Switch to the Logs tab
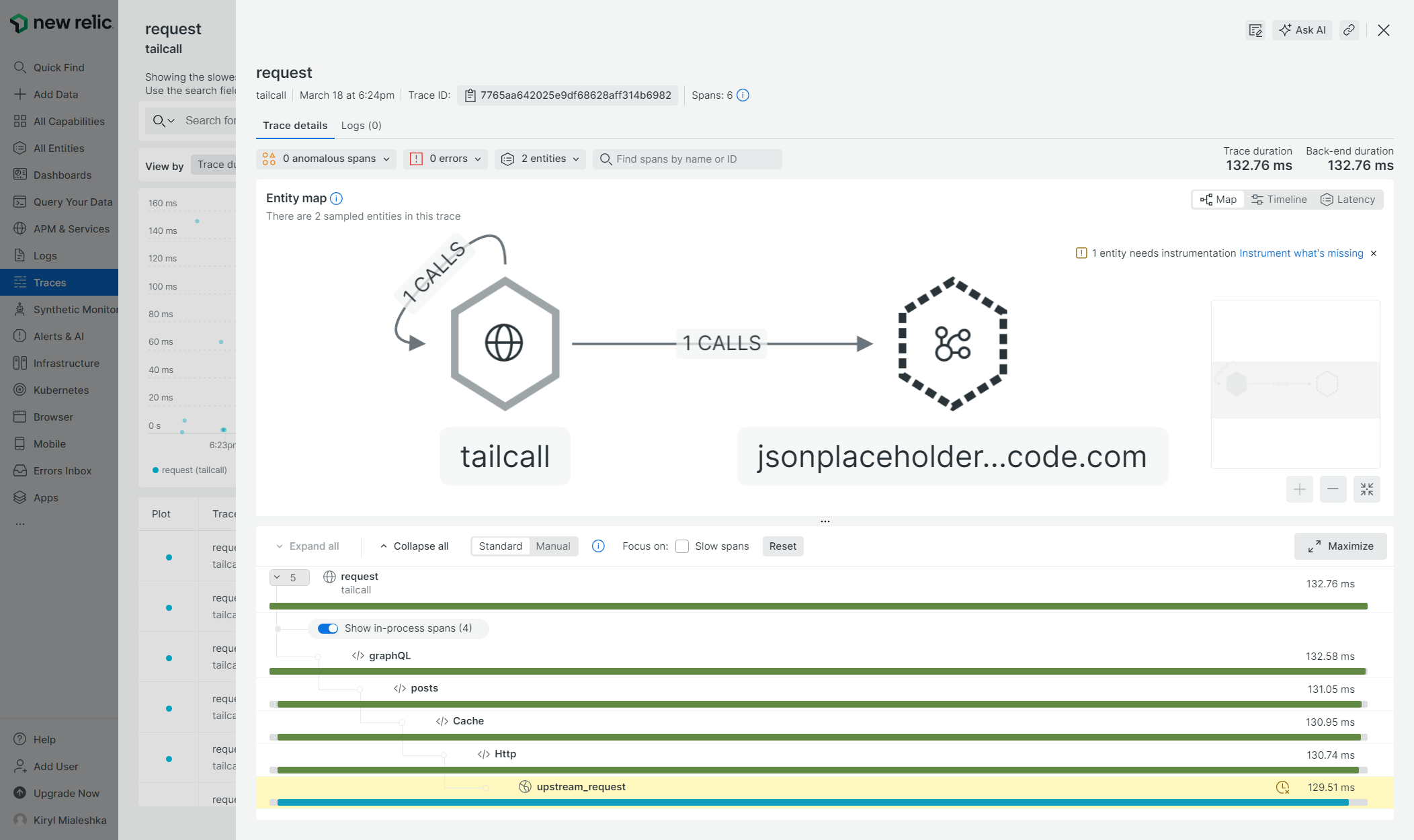Screen dimensions: 1414x840 (361, 126)
